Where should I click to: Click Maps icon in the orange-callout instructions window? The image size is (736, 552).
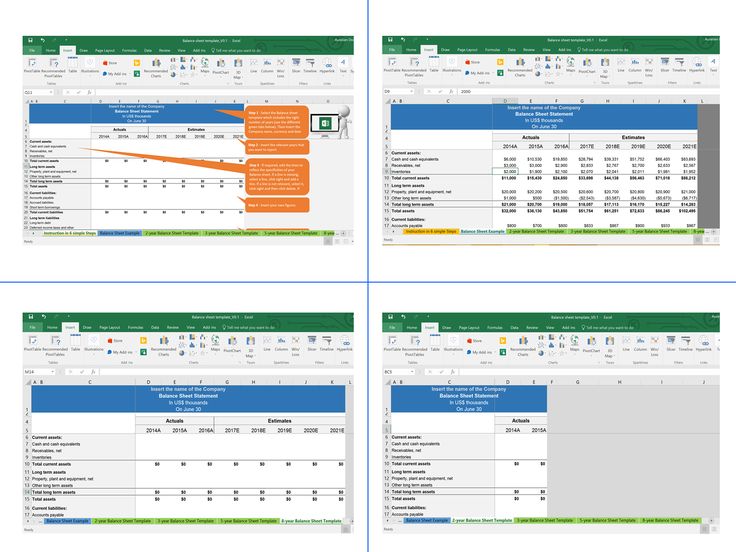[205, 65]
